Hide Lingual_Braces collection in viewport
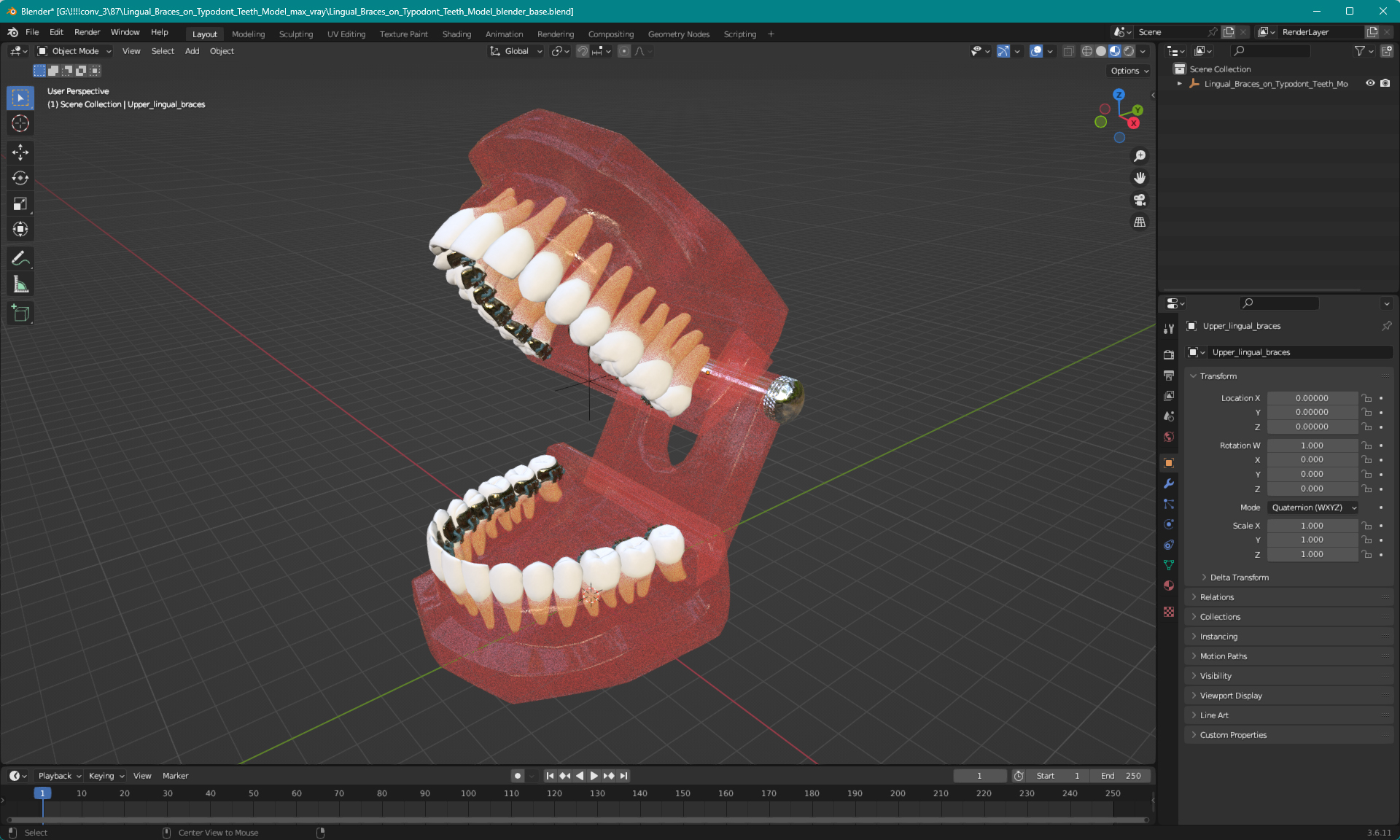The width and height of the screenshot is (1400, 840). 1370,83
